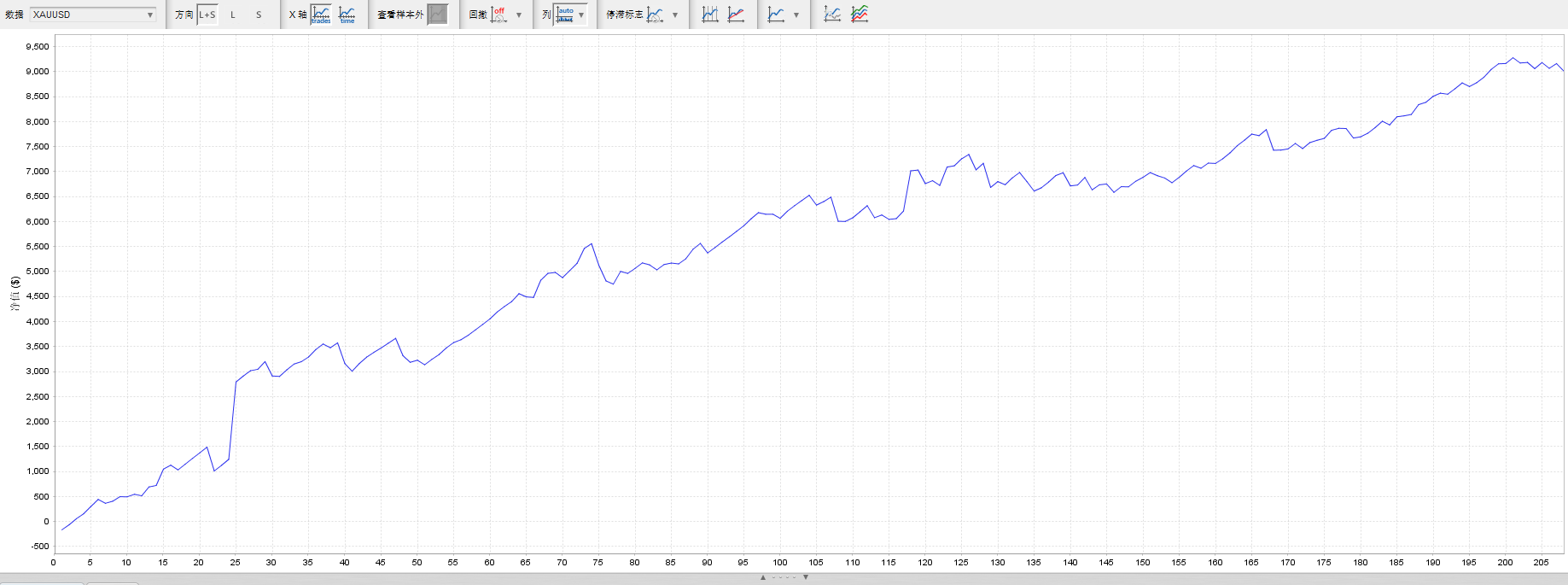
Task: Click the blue line chart type icon
Action: [x=776, y=15]
